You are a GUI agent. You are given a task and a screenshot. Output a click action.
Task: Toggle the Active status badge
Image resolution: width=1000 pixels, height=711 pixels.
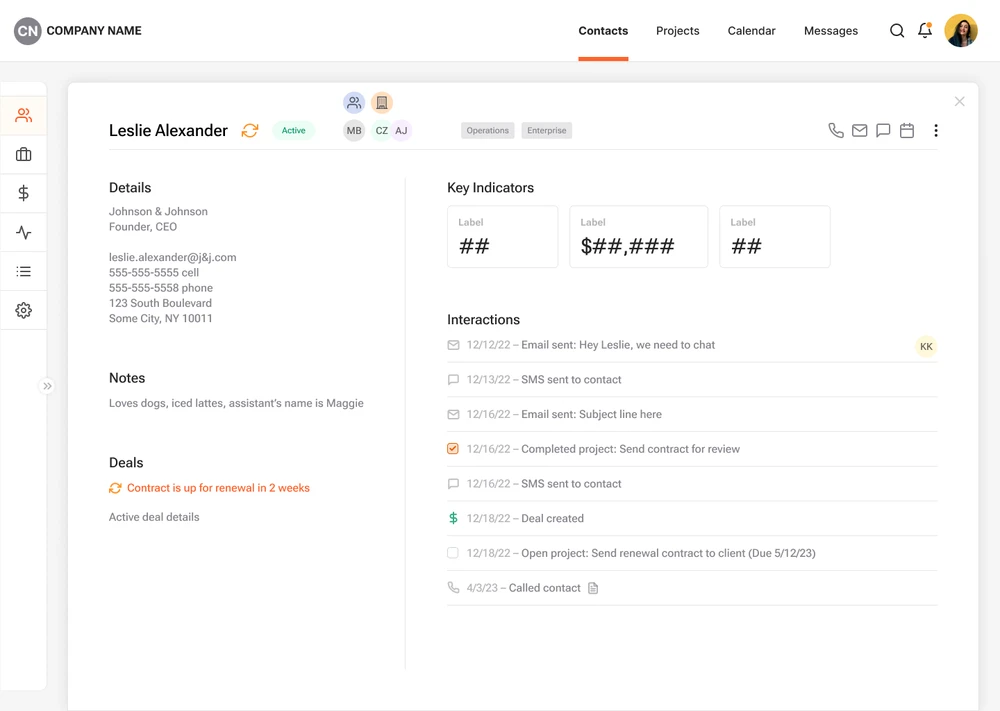[293, 130]
